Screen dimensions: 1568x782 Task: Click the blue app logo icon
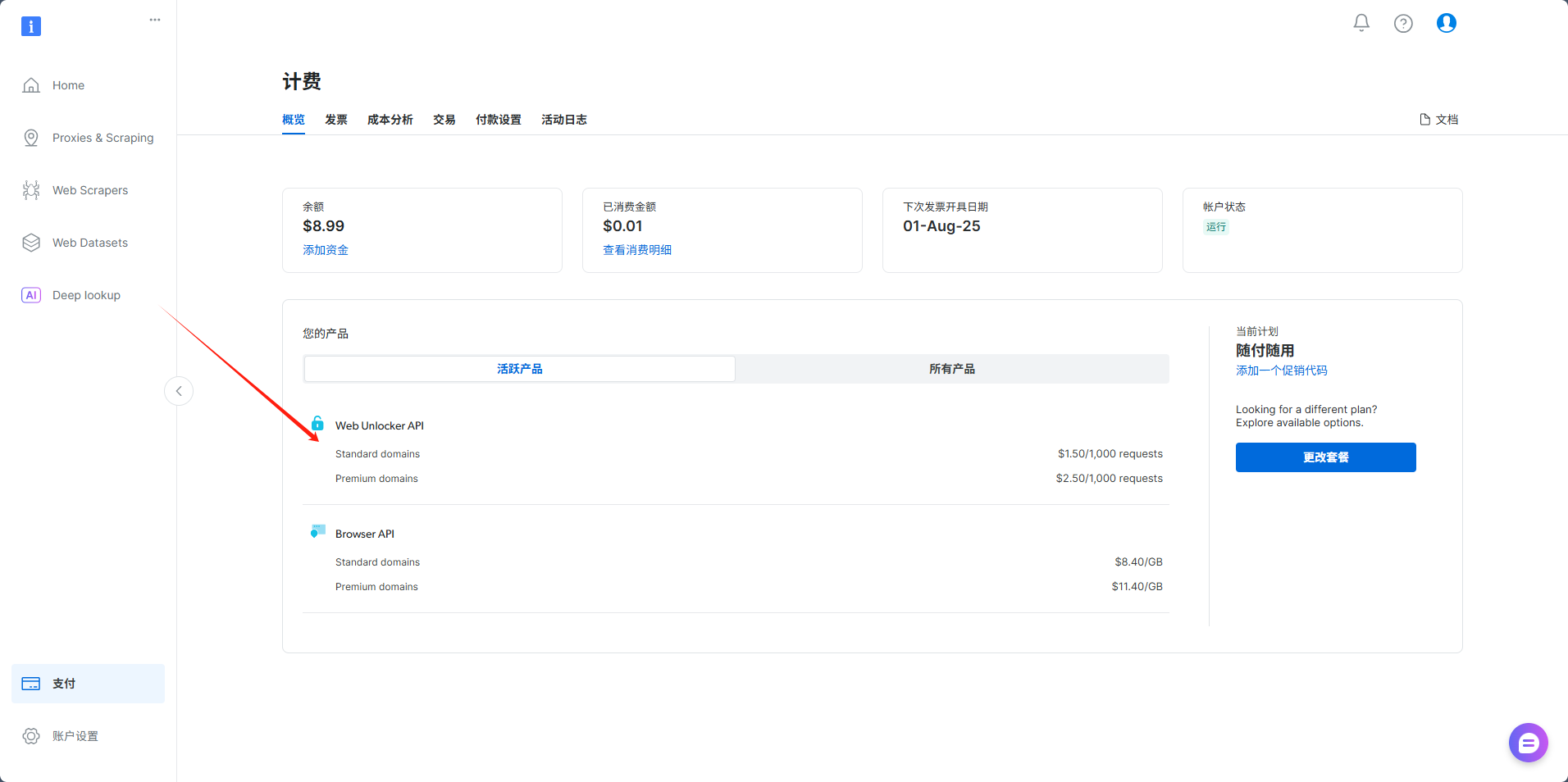pyautogui.click(x=31, y=26)
